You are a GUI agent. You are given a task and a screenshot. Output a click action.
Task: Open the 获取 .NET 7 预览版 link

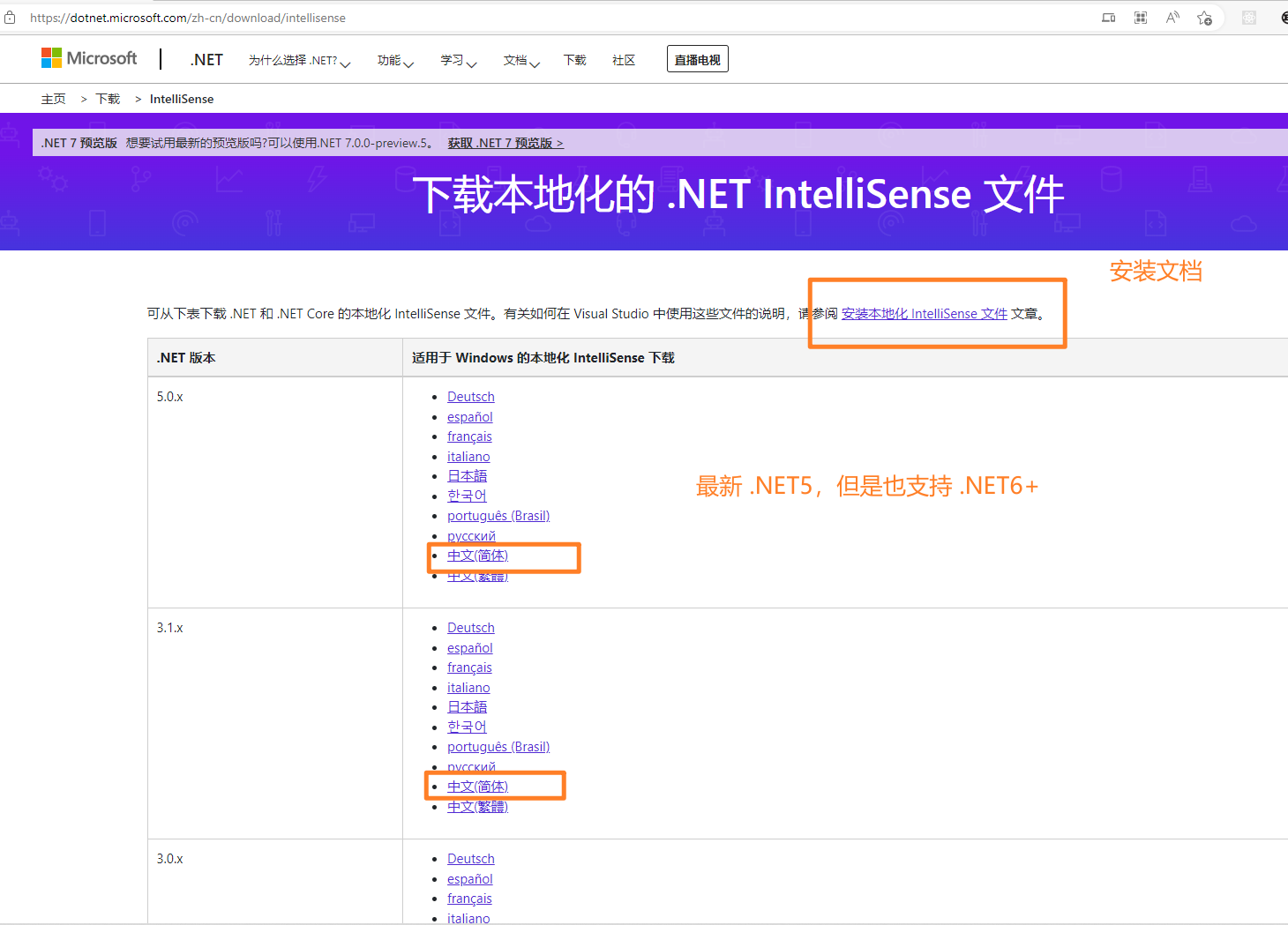click(x=505, y=143)
